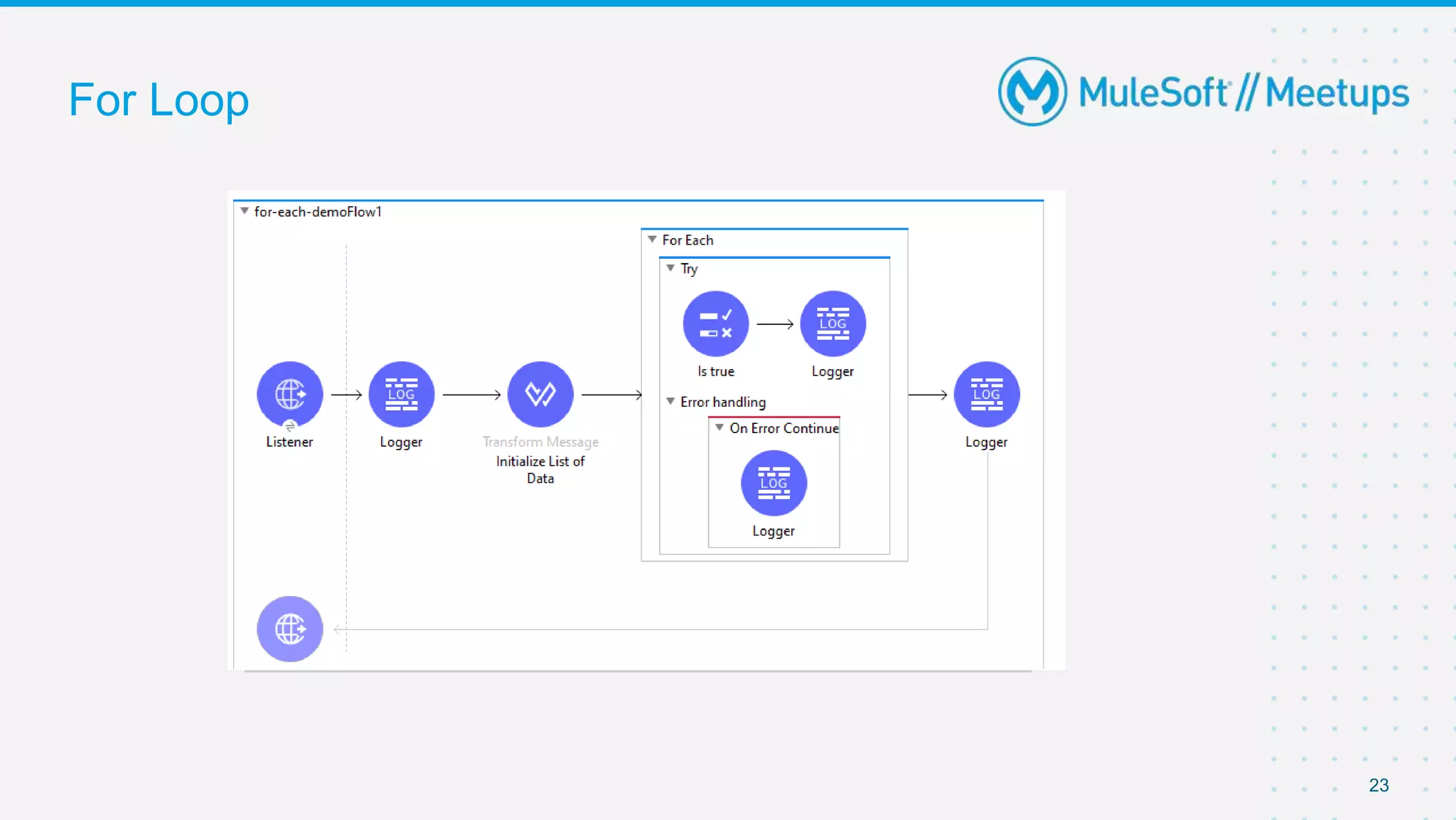Select the Logger inside Try scope

(x=833, y=324)
